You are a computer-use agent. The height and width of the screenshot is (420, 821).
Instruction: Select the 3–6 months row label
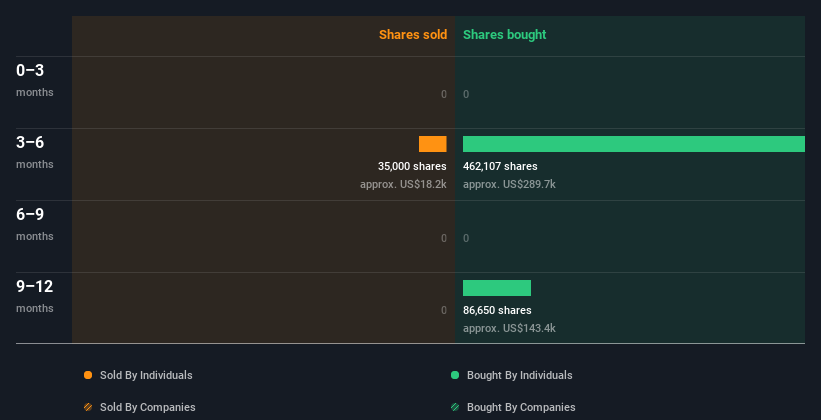[x=35, y=152]
